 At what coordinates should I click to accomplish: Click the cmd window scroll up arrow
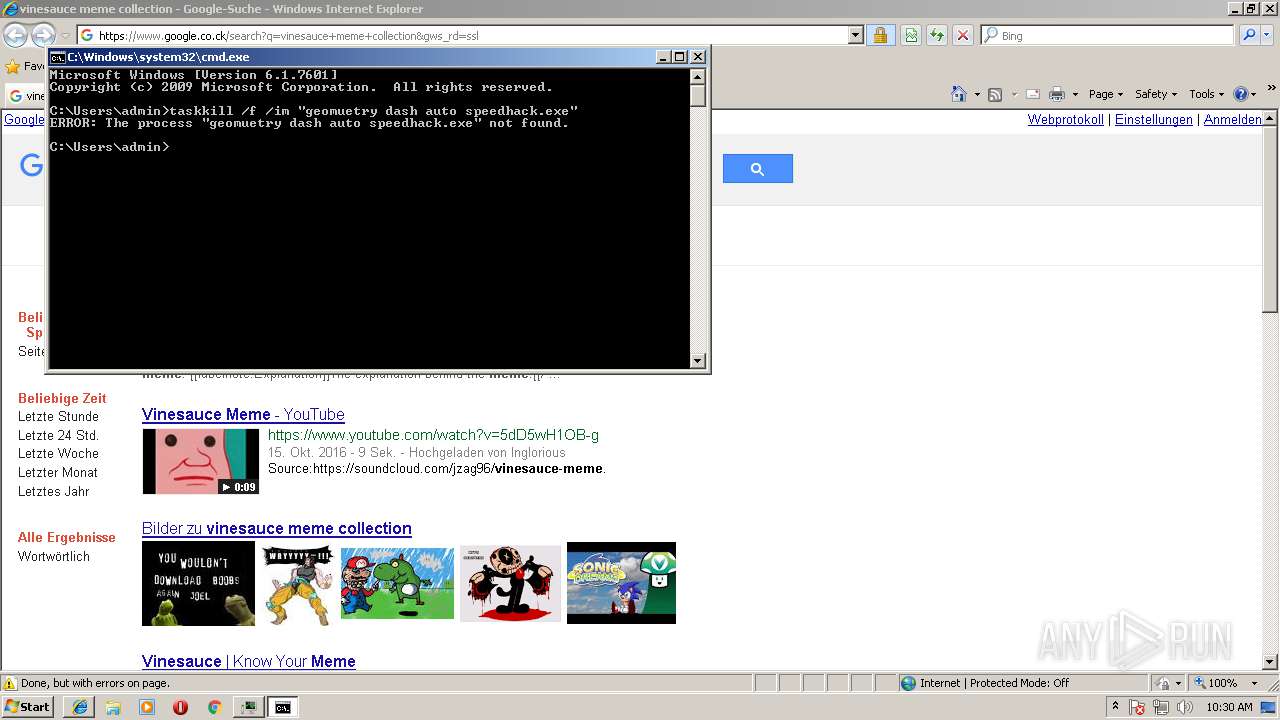698,76
